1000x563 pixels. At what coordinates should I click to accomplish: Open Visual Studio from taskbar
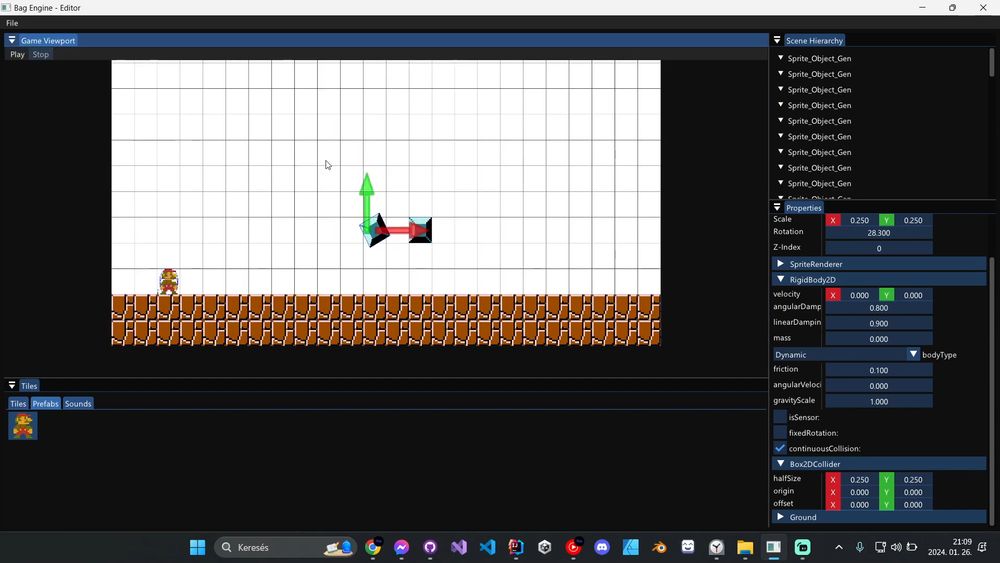(x=459, y=547)
